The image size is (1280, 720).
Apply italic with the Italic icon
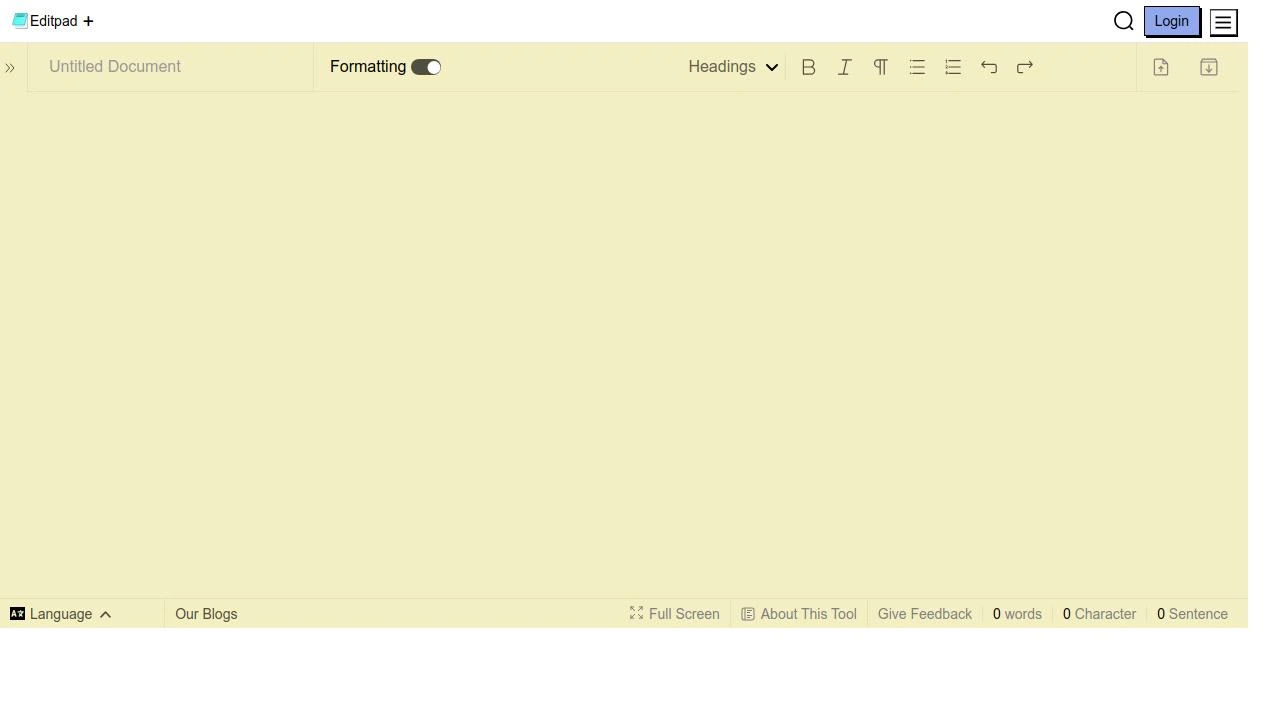[845, 67]
